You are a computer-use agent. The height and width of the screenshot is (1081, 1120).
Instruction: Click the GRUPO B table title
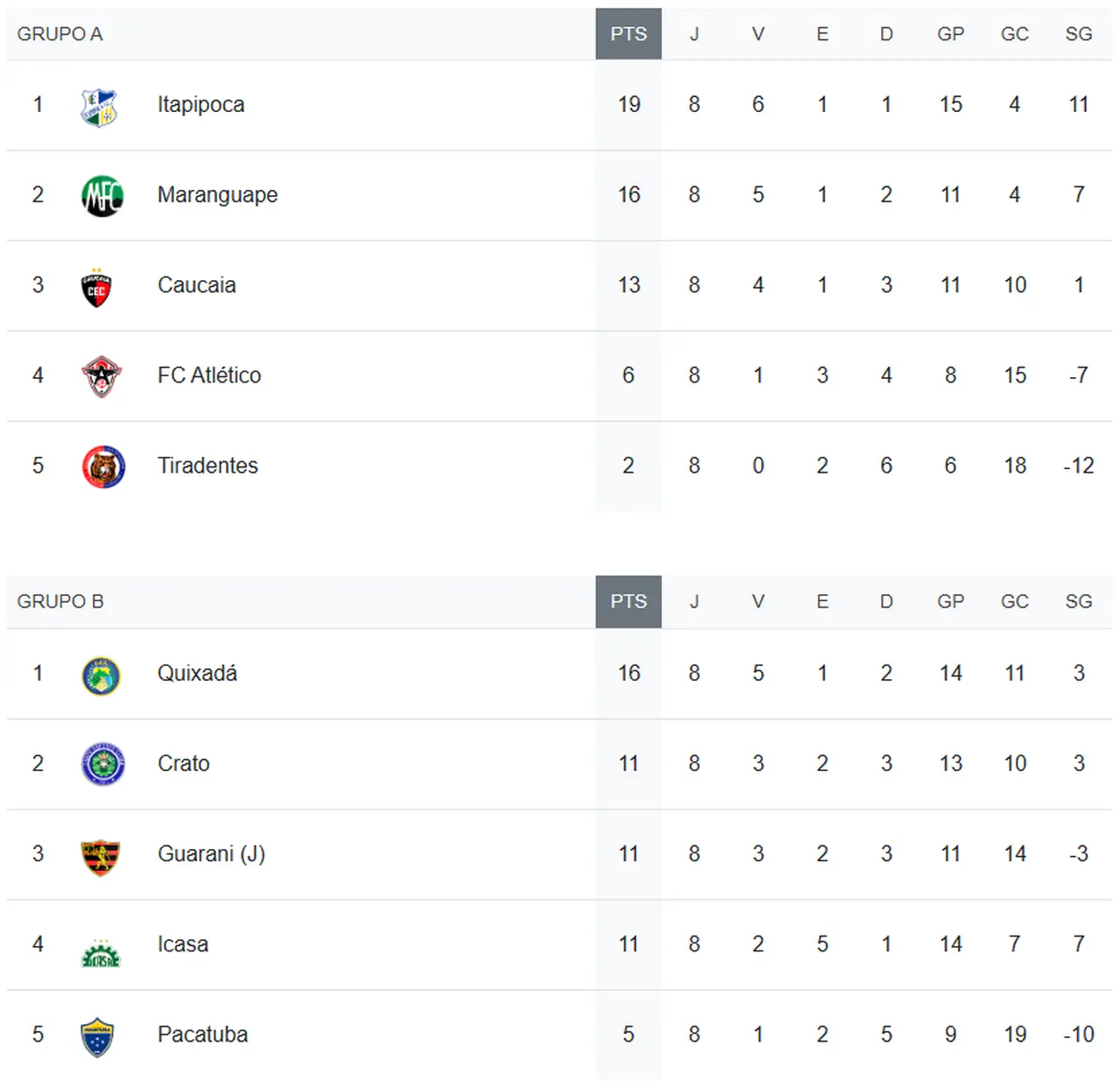60,601
